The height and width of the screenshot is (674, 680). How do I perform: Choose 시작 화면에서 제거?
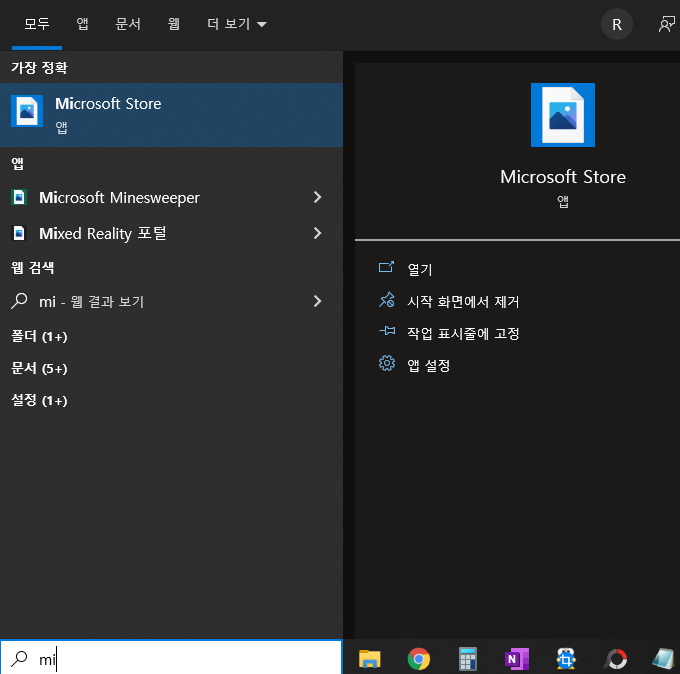tap(463, 301)
